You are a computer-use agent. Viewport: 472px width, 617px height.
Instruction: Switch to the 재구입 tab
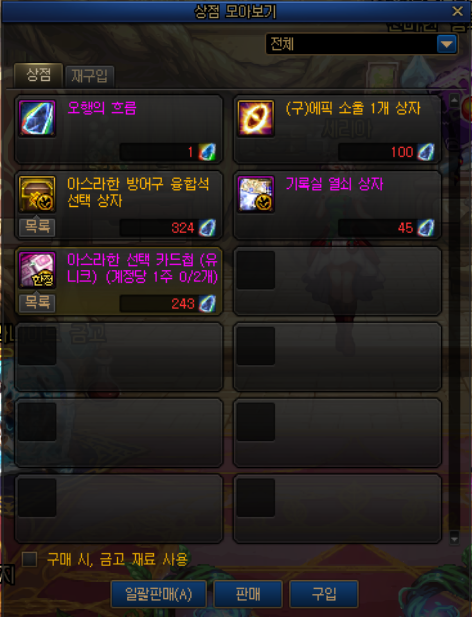click(89, 76)
